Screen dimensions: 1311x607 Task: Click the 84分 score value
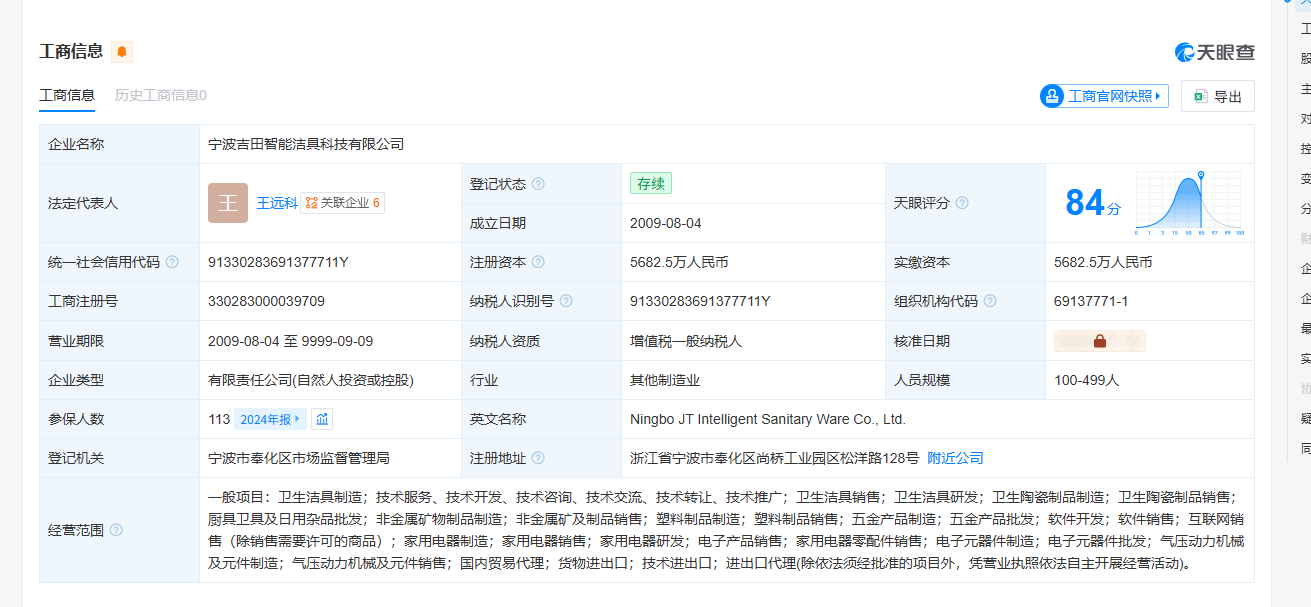1093,203
